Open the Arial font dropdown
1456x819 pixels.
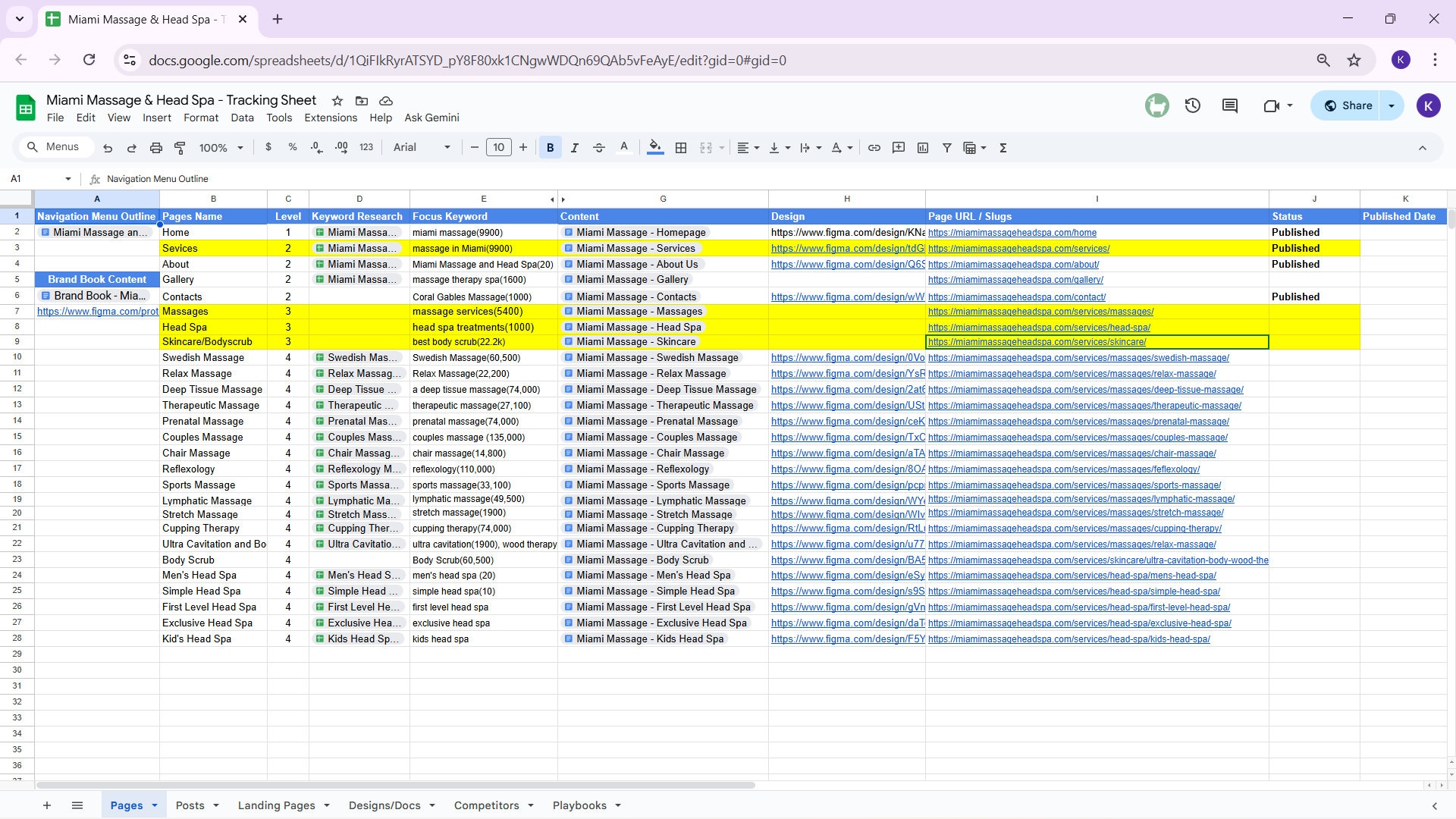click(422, 148)
